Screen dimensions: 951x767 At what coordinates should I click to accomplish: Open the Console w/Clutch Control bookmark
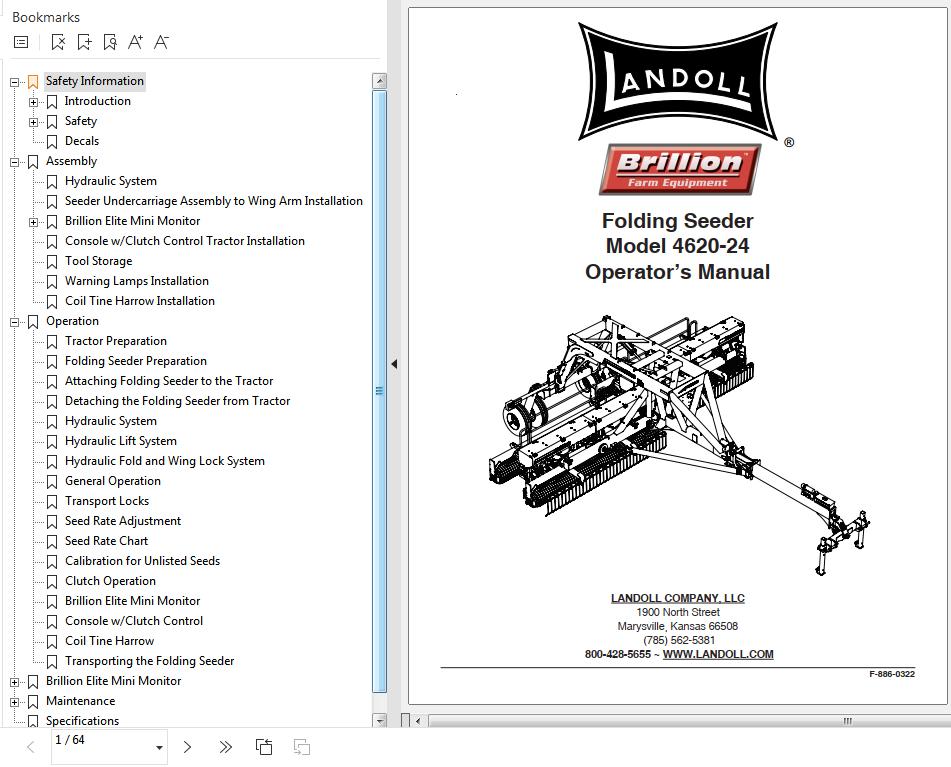click(134, 621)
